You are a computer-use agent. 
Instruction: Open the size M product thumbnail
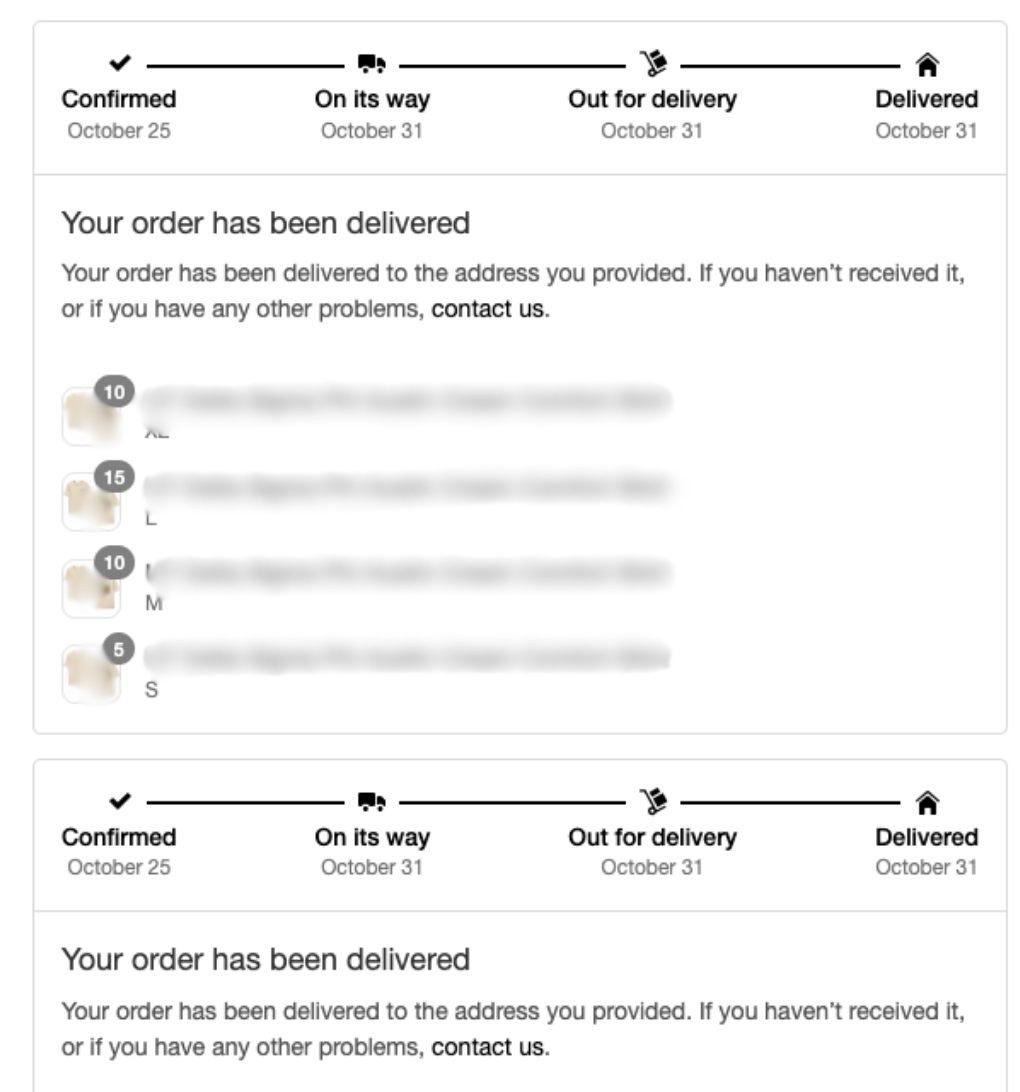[x=91, y=588]
